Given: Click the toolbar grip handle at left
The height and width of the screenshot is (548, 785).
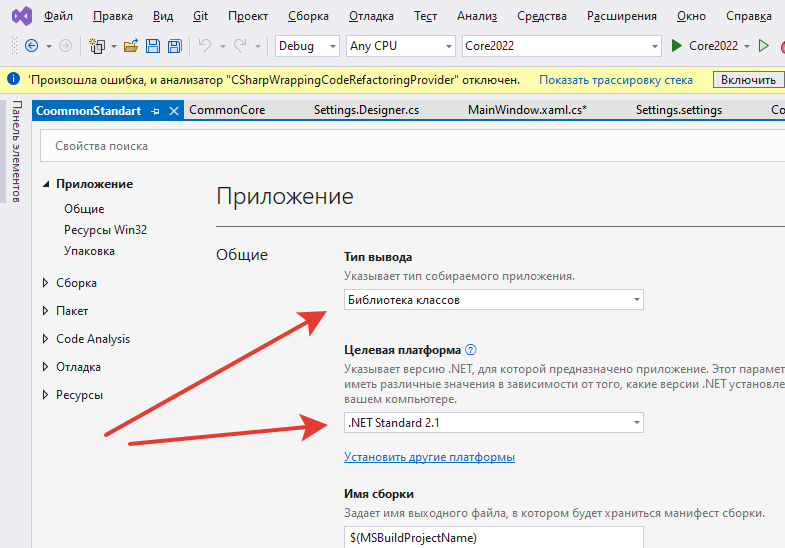Looking at the screenshot, I should point(14,46).
